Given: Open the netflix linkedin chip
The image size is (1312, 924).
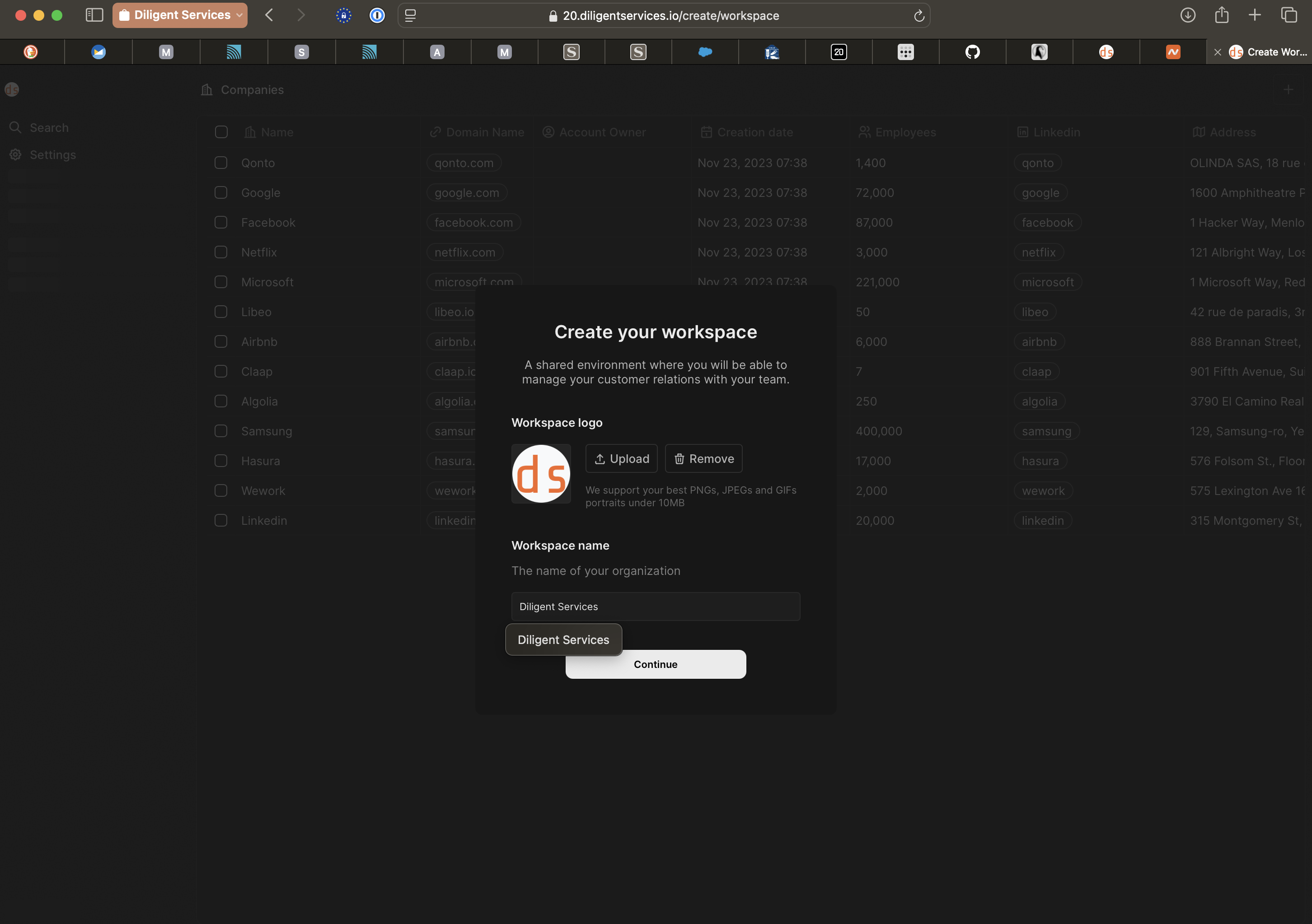Looking at the screenshot, I should [1039, 252].
